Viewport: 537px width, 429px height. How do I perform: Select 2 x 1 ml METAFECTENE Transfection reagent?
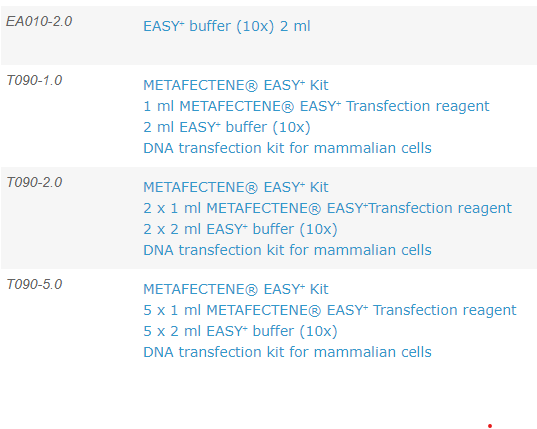click(x=327, y=209)
